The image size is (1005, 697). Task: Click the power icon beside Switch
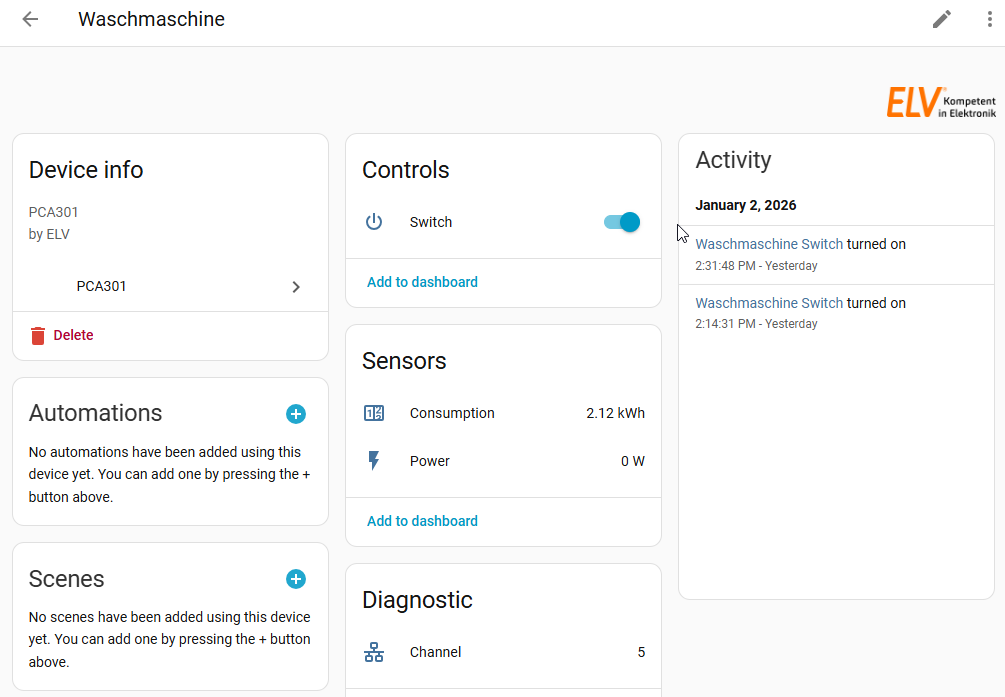(374, 222)
